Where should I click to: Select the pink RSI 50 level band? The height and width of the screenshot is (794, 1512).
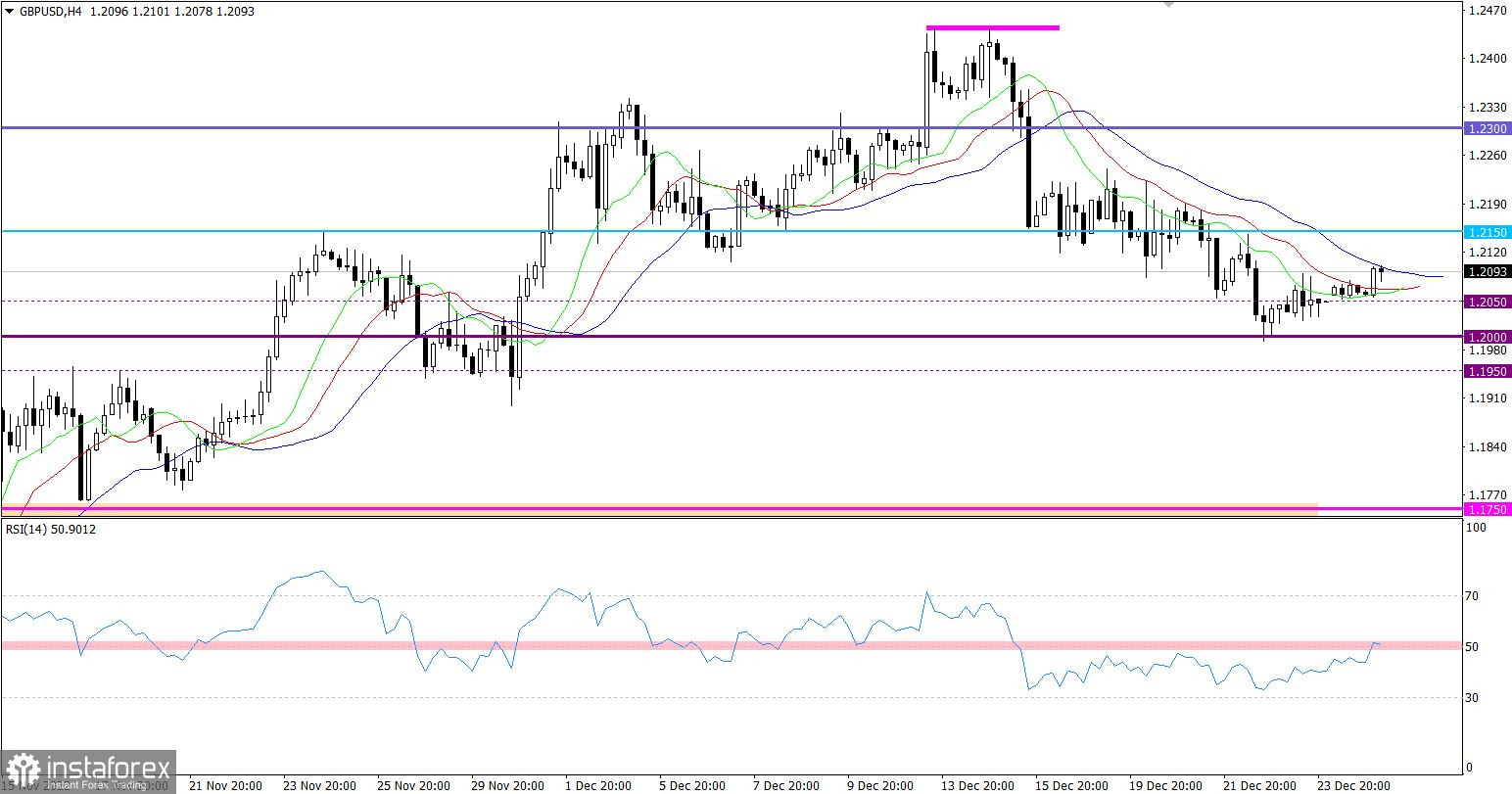[x=732, y=645]
